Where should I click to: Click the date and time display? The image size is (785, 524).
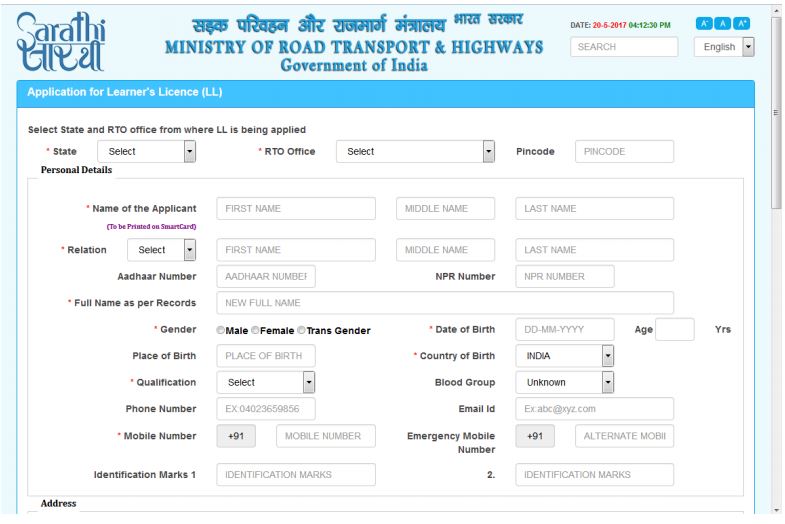coord(620,25)
